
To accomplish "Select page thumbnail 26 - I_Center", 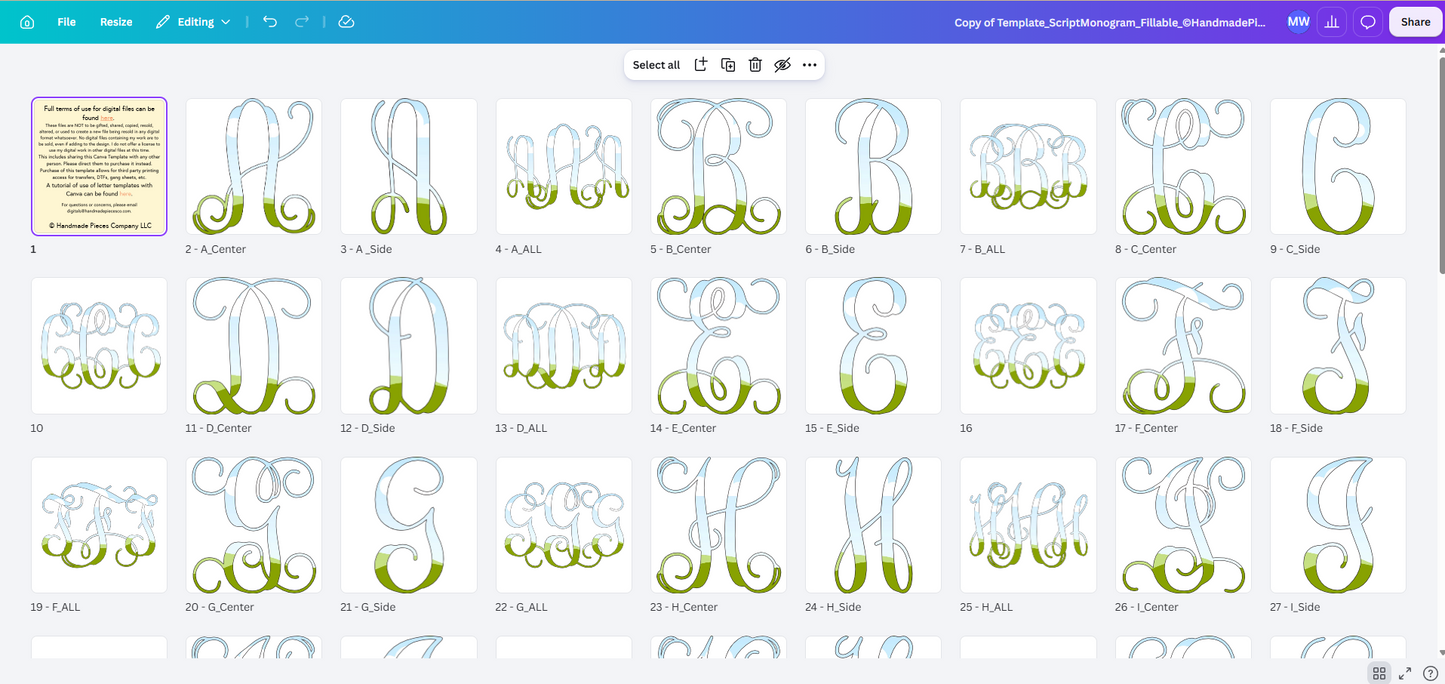I will coord(1183,524).
